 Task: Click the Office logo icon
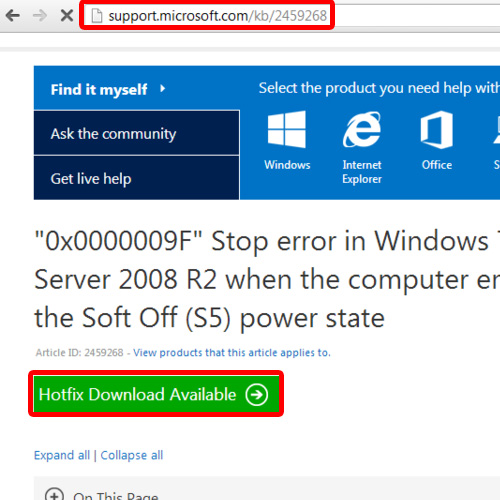pos(437,130)
